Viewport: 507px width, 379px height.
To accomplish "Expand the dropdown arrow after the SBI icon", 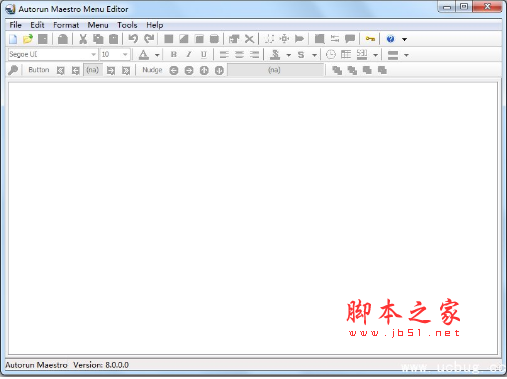I will 375,55.
